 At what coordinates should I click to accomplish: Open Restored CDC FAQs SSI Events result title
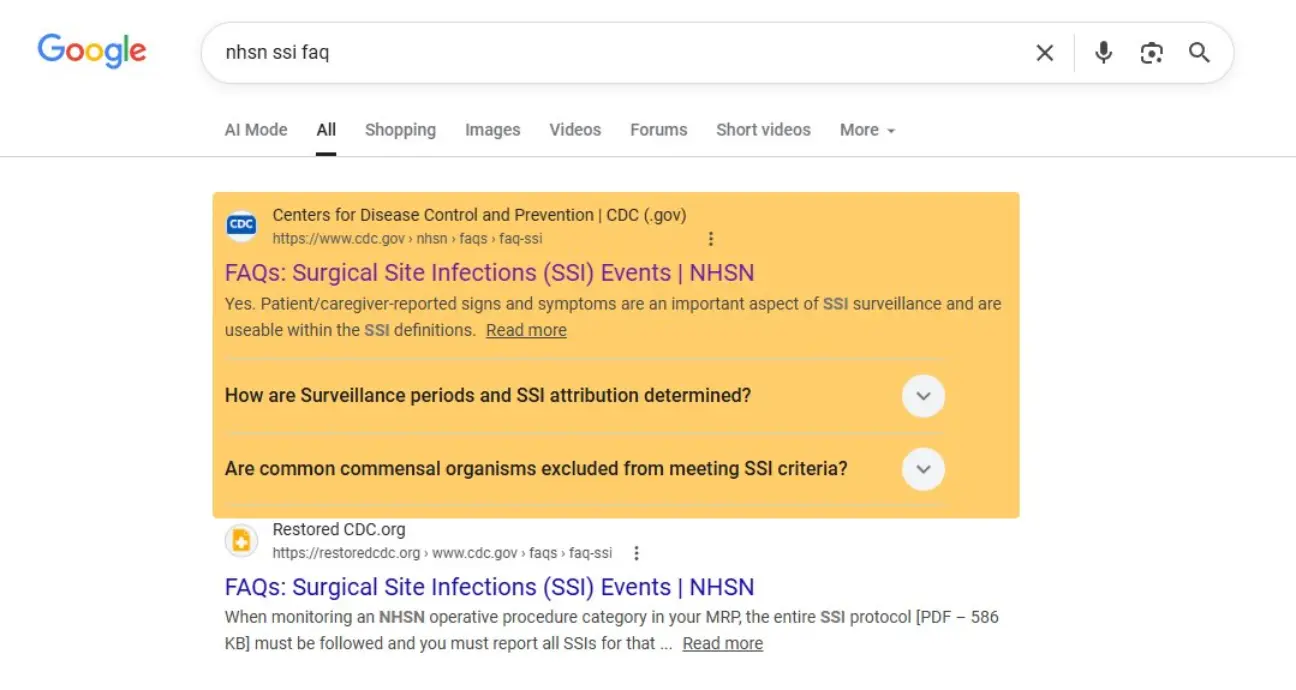pyautogui.click(x=489, y=587)
